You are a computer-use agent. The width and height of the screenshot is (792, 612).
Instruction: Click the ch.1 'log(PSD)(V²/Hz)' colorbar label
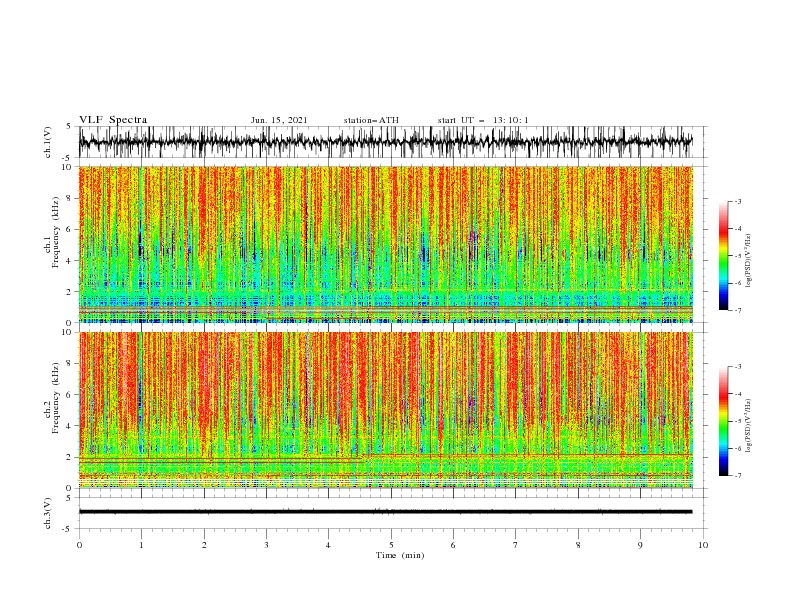point(748,261)
